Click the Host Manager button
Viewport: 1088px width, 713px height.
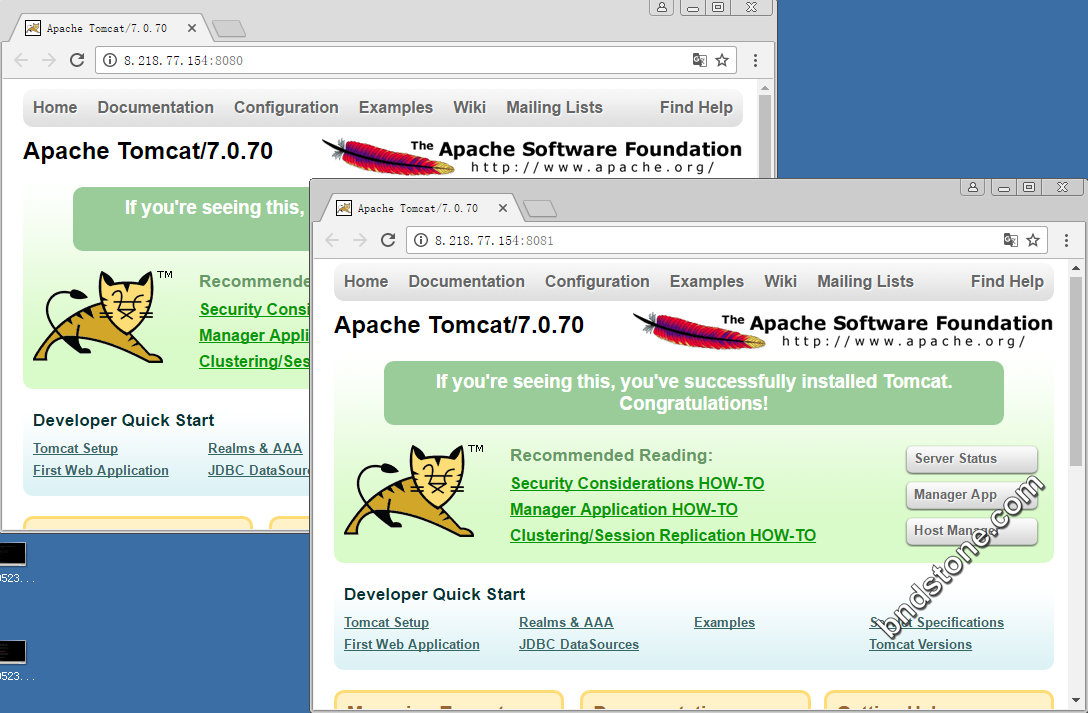pos(971,531)
